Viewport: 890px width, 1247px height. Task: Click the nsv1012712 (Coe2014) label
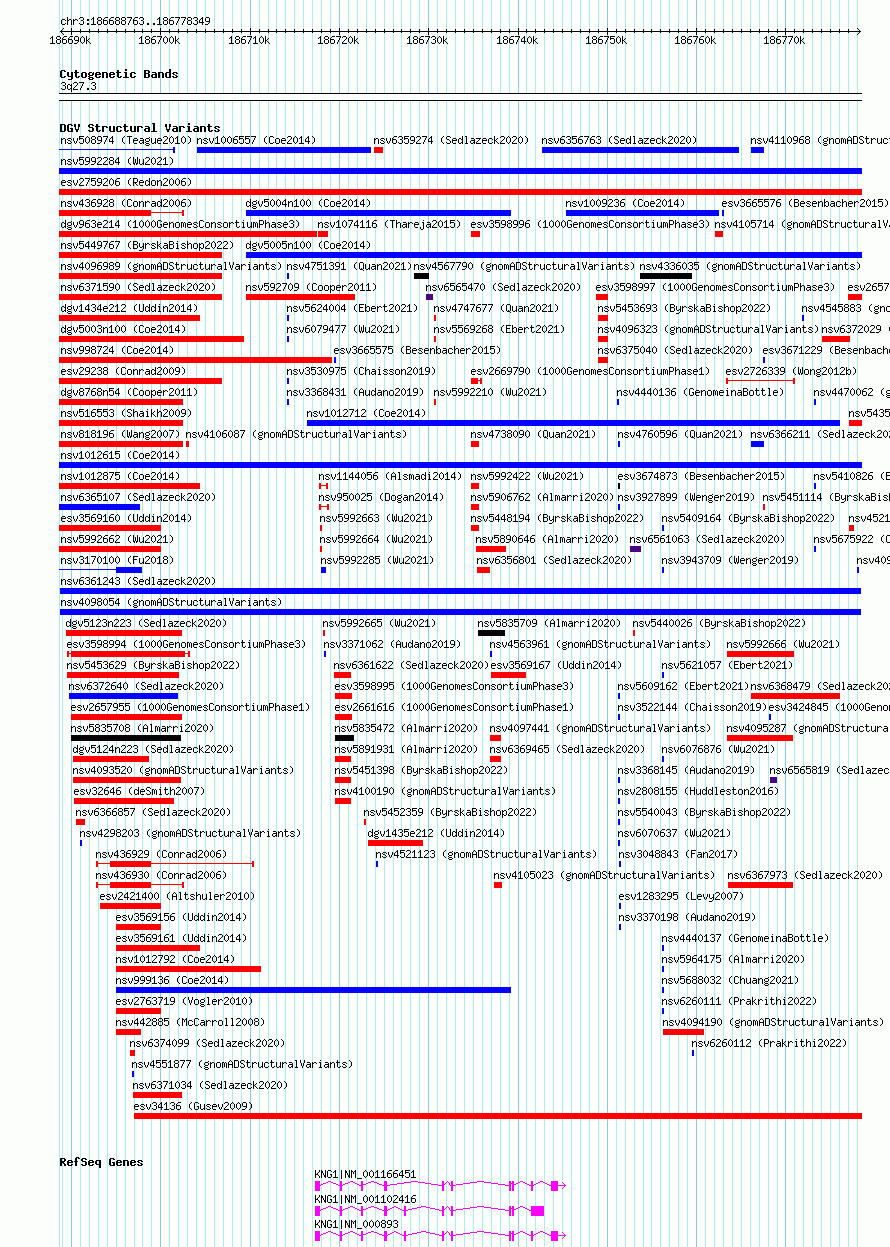pos(366,413)
